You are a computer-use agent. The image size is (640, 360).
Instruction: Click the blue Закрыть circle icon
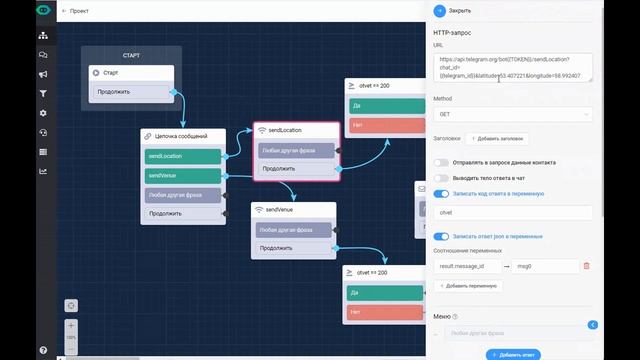click(x=440, y=11)
